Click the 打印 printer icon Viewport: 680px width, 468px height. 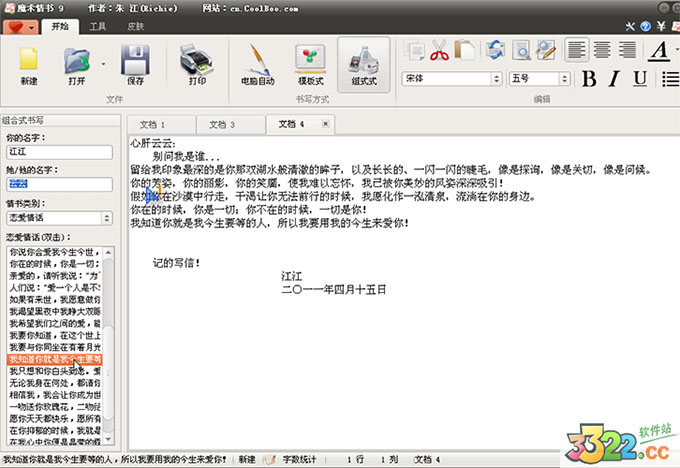[x=197, y=65]
